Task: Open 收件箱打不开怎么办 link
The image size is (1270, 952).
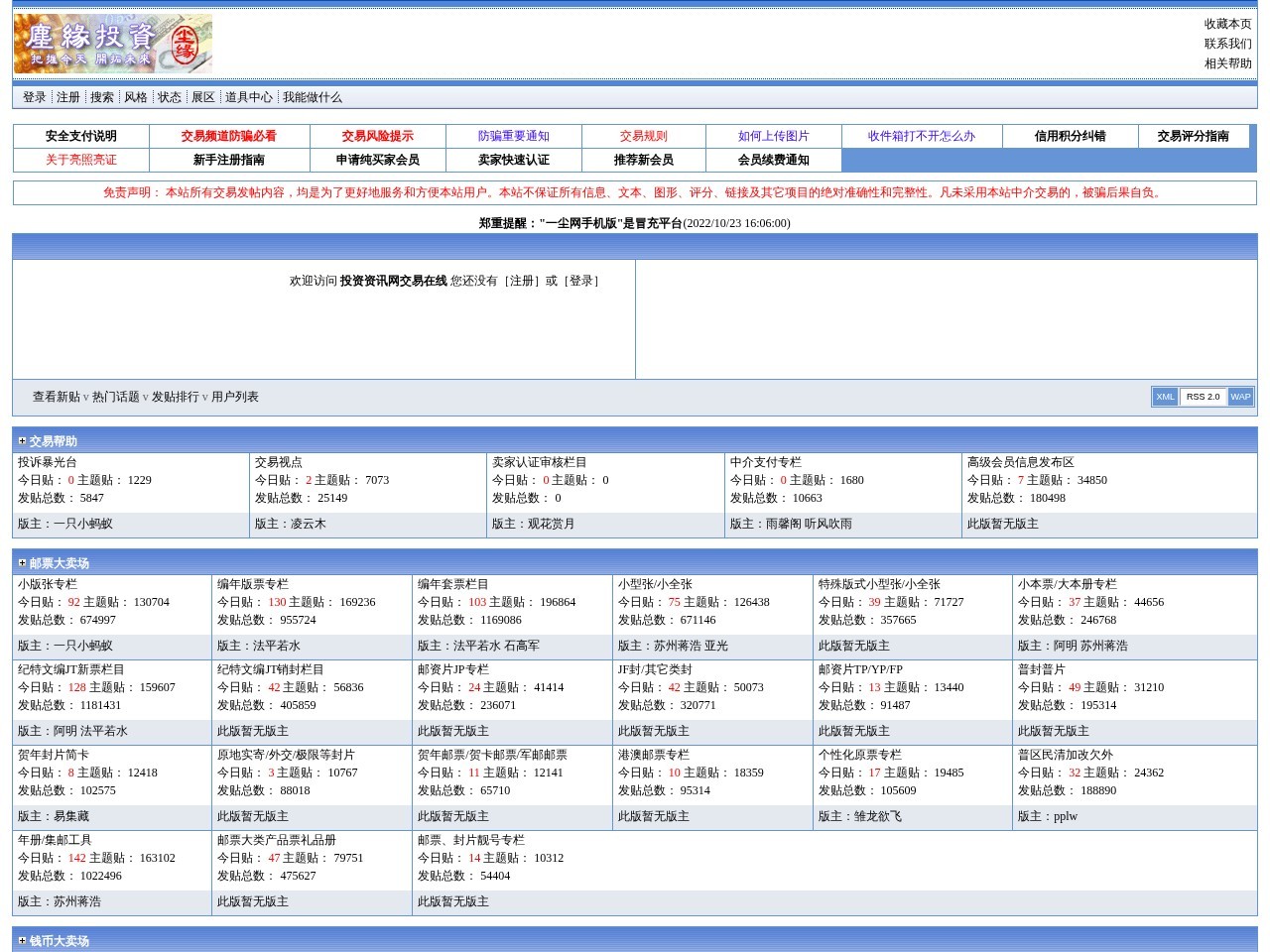Action: [922, 136]
